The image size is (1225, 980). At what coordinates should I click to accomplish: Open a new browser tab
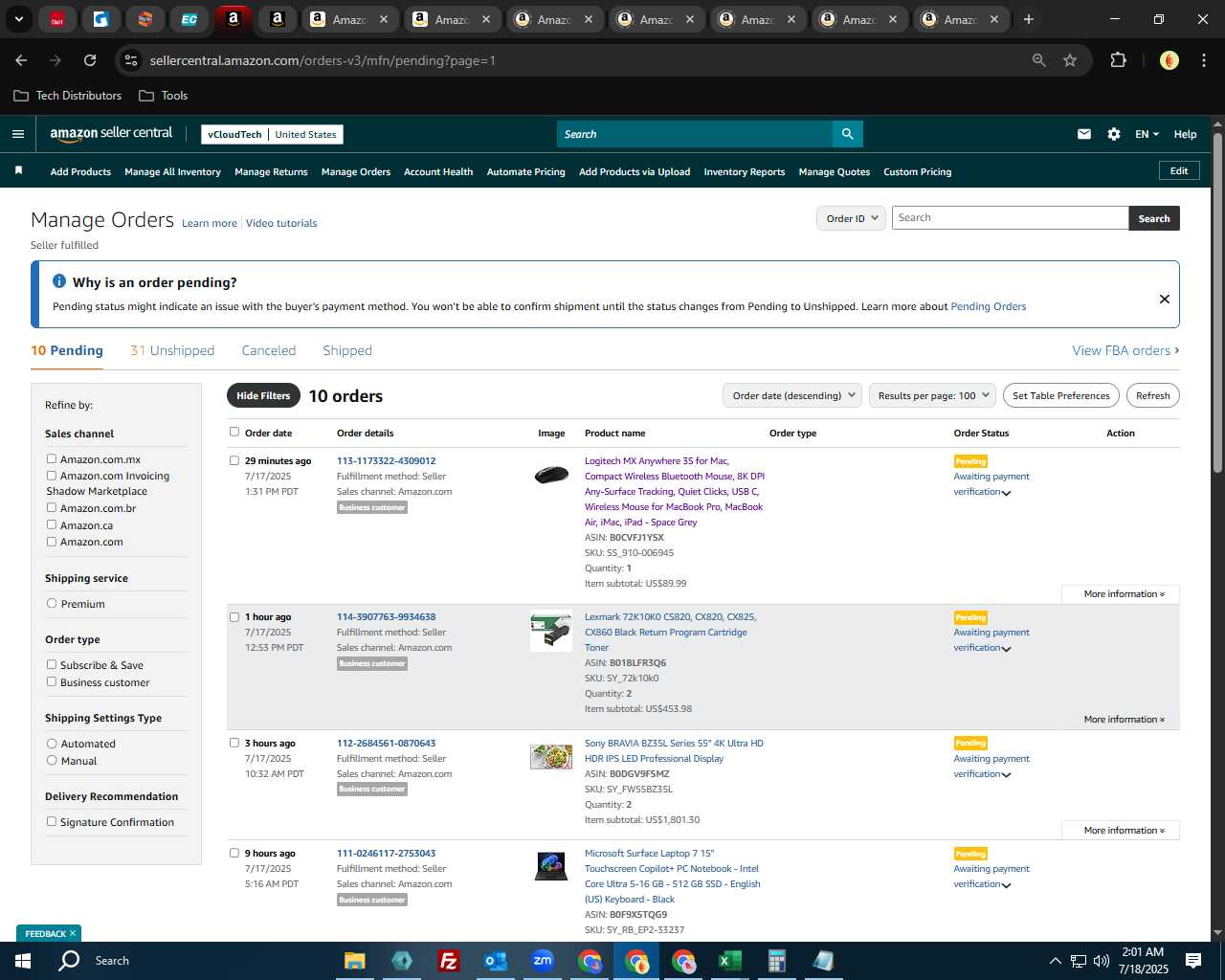click(1028, 19)
